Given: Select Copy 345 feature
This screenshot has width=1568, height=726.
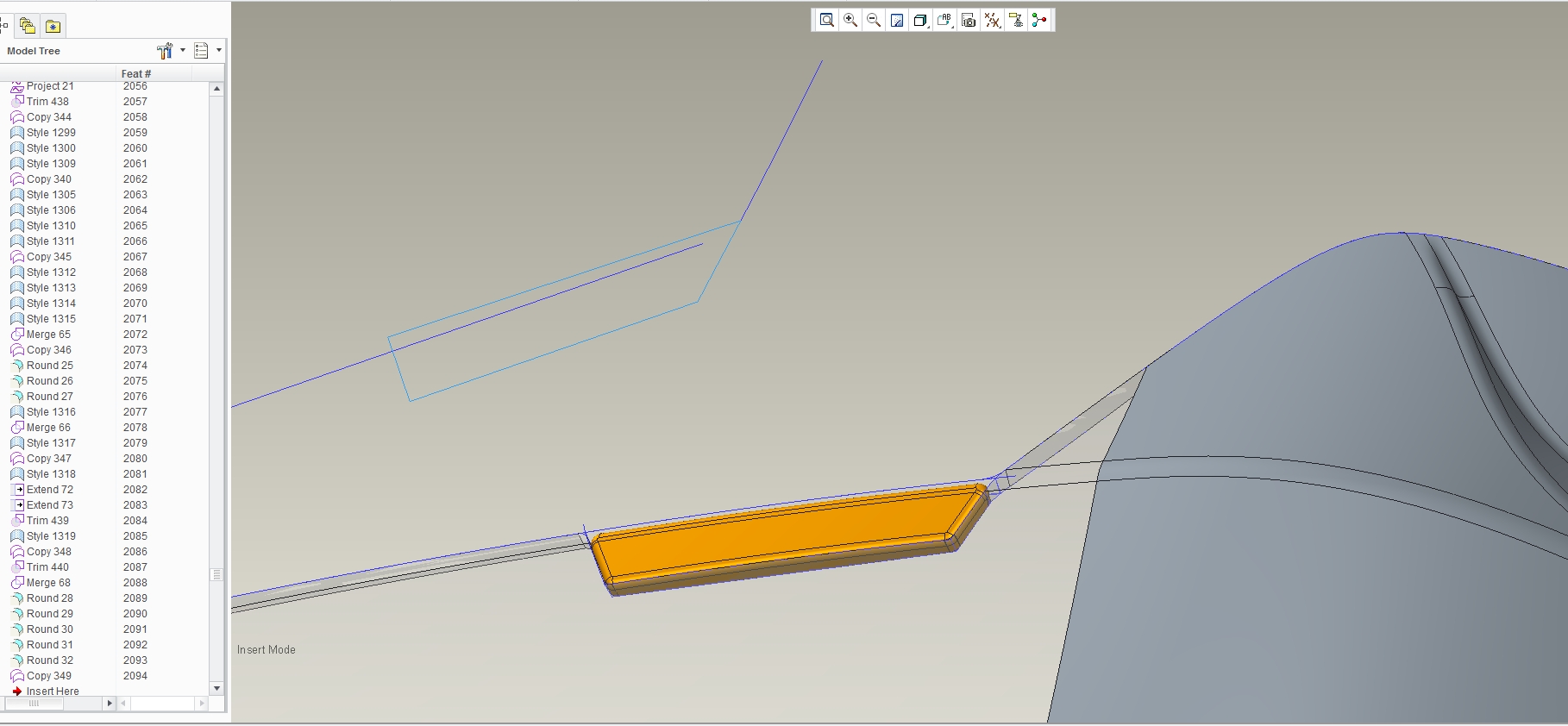Looking at the screenshot, I should point(49,257).
